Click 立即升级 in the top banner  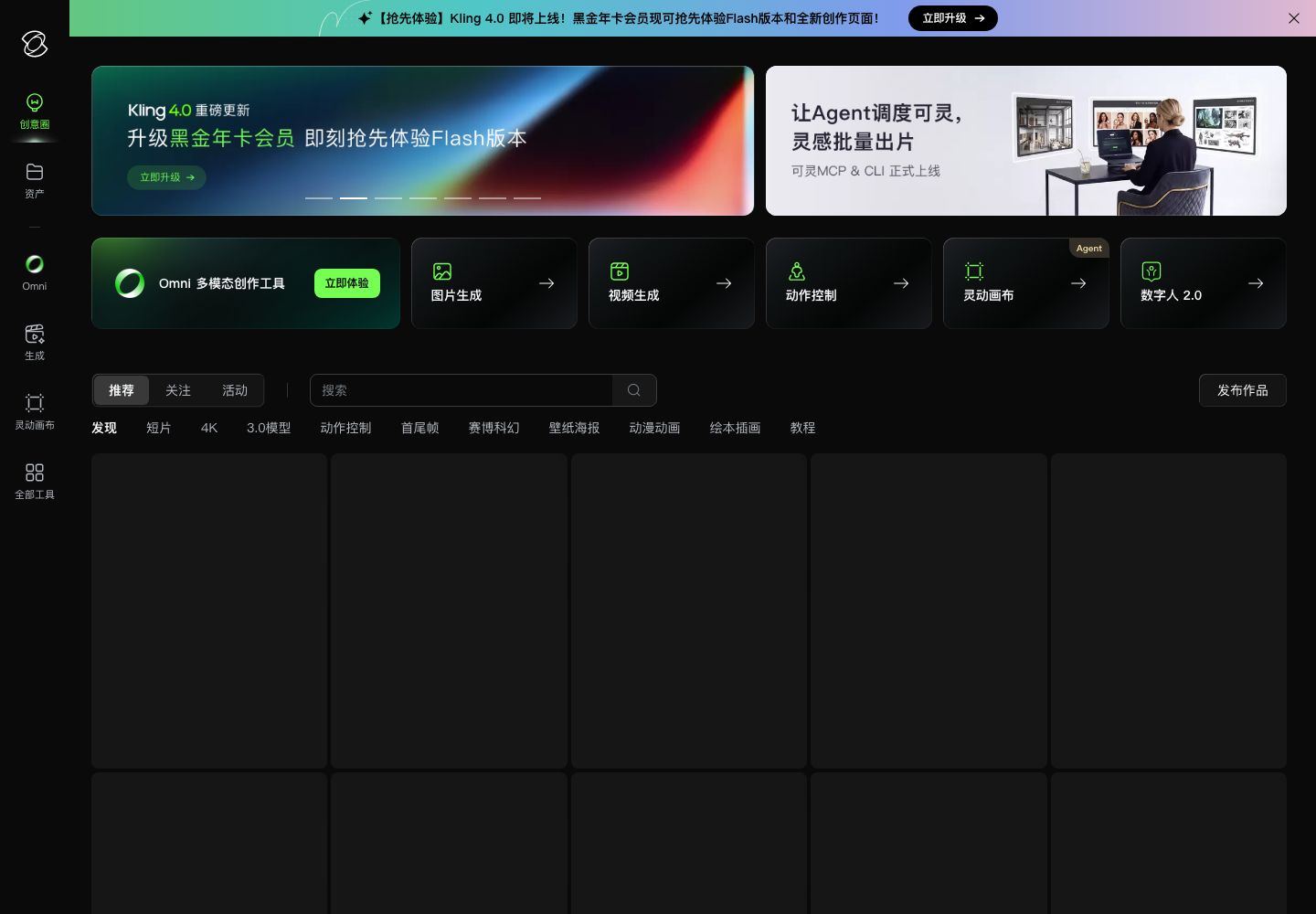click(x=953, y=18)
